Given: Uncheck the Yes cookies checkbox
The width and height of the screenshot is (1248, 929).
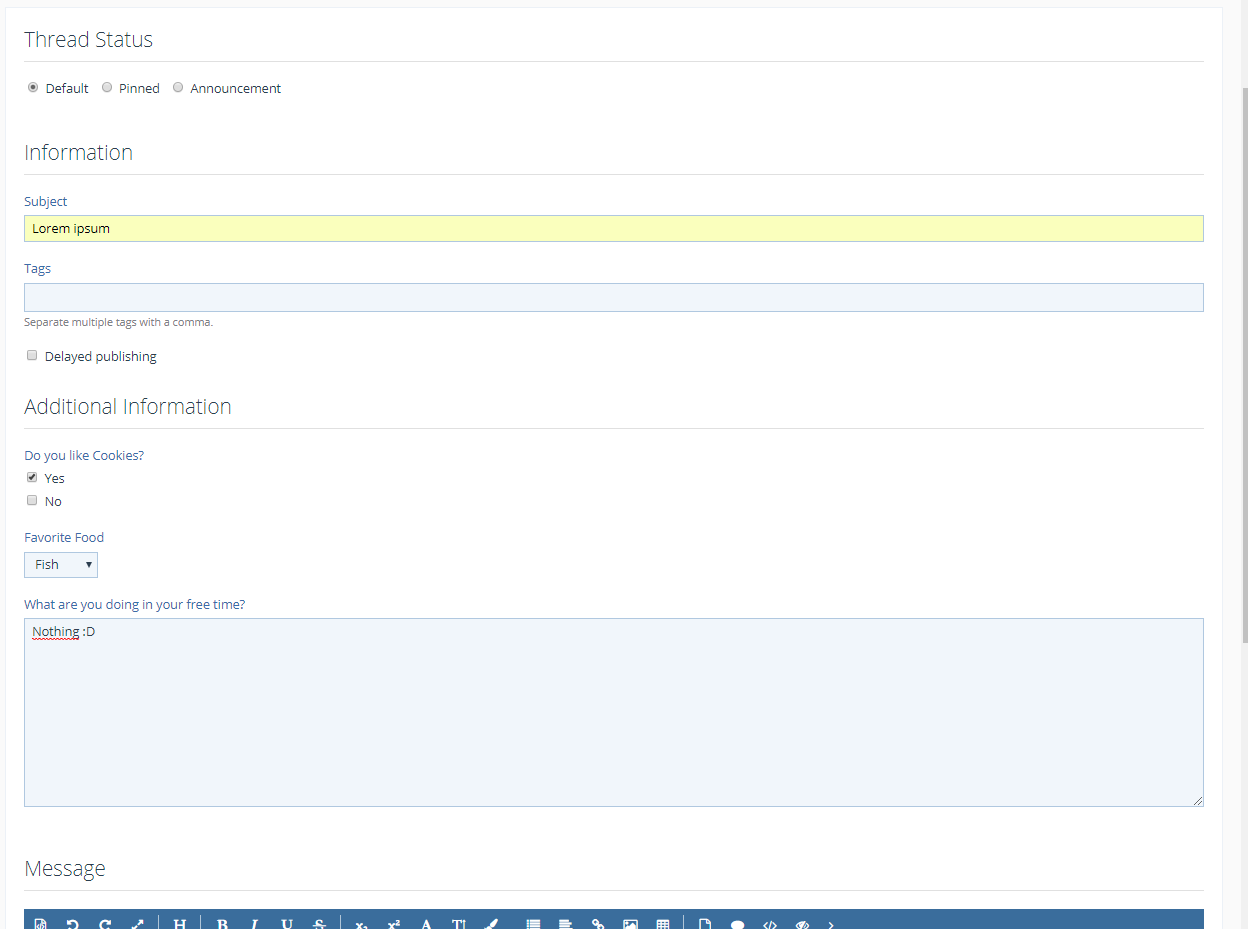Looking at the screenshot, I should 32,478.
